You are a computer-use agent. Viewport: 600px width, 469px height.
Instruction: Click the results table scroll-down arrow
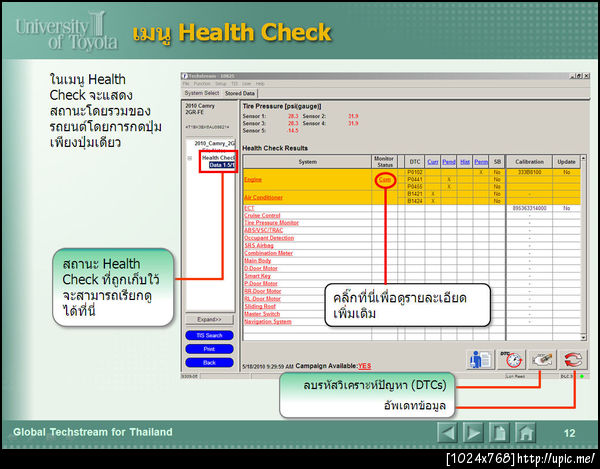(584, 337)
